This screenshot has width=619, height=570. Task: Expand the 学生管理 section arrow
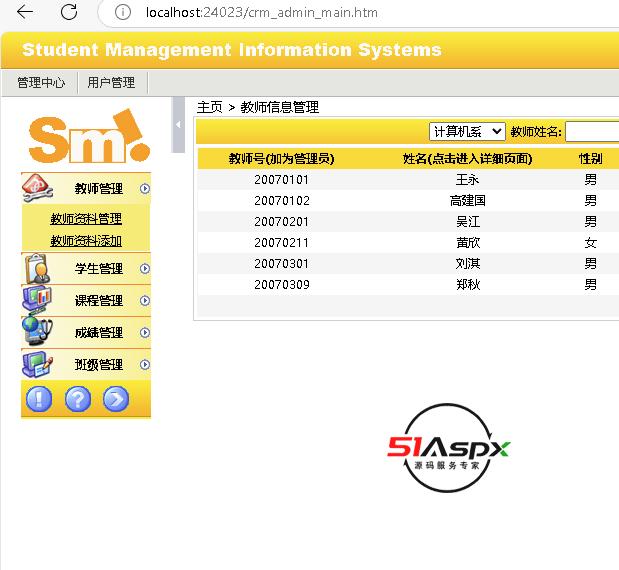click(x=145, y=268)
